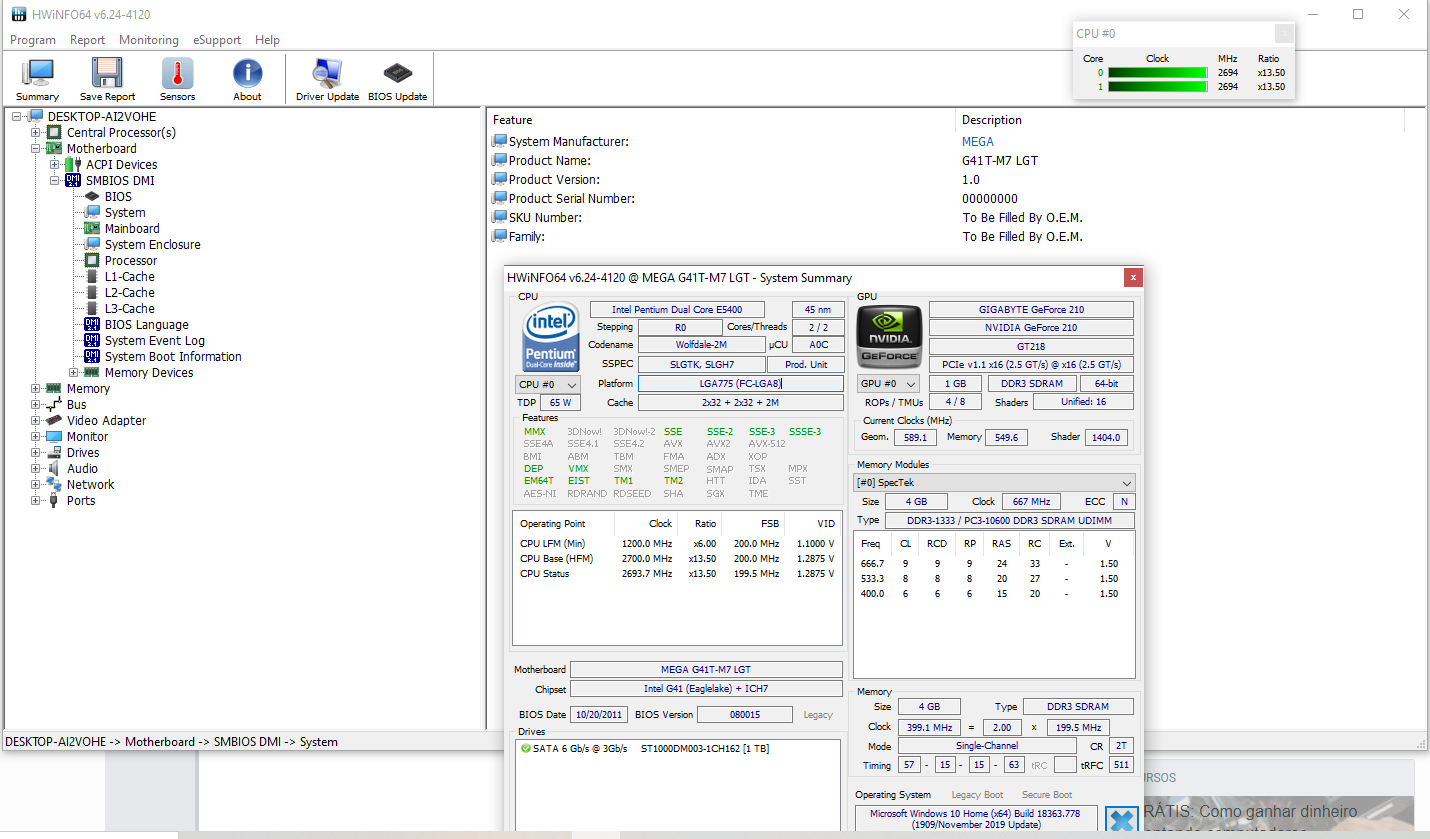Open the About info icon

click(x=247, y=79)
